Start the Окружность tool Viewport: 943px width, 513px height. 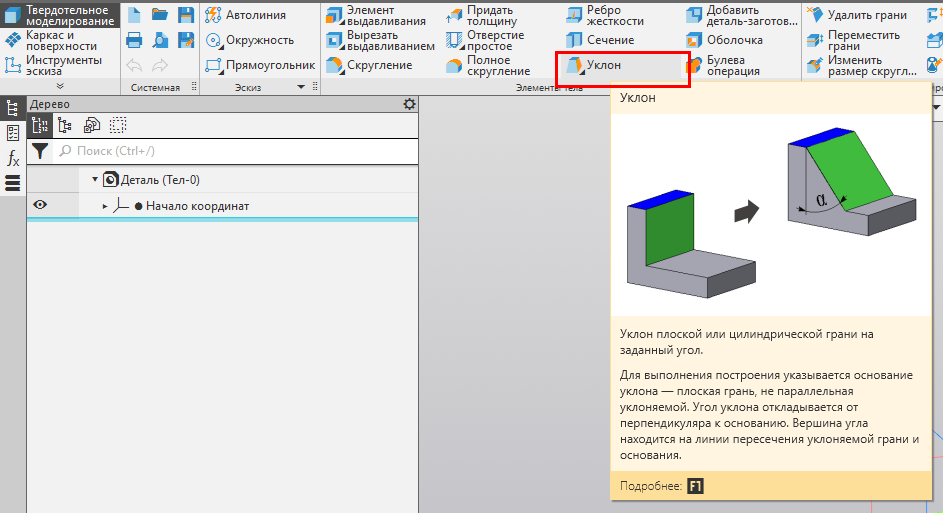click(250, 40)
